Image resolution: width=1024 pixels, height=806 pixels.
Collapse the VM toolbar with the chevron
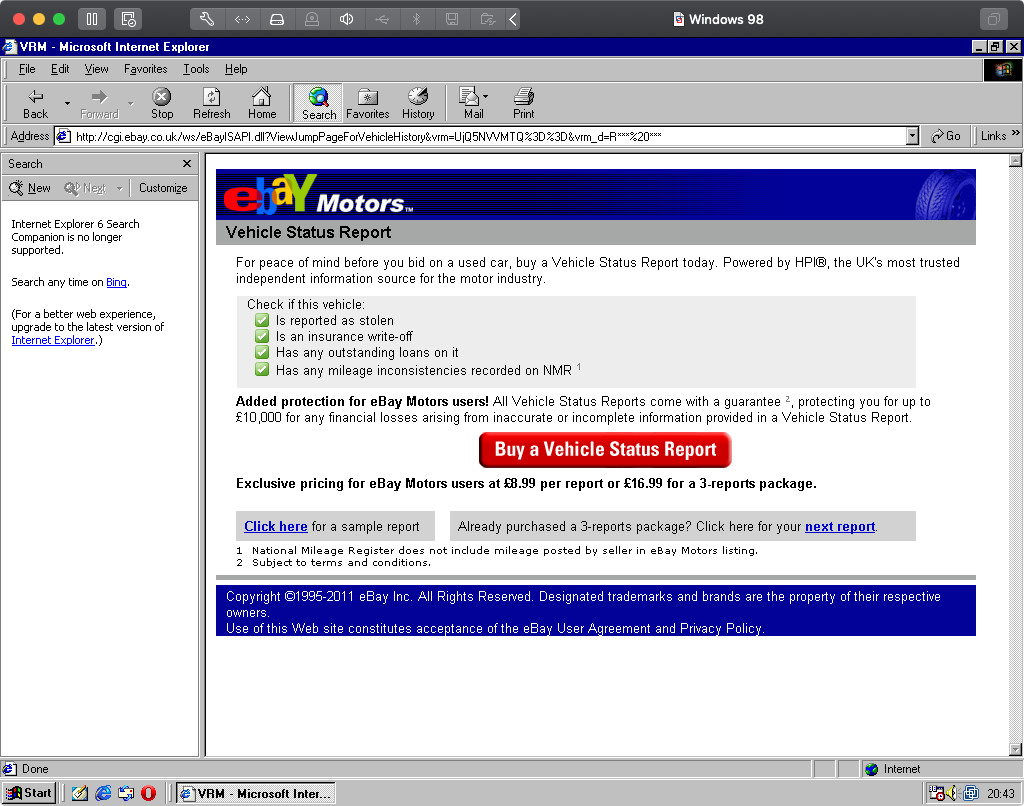(x=513, y=19)
